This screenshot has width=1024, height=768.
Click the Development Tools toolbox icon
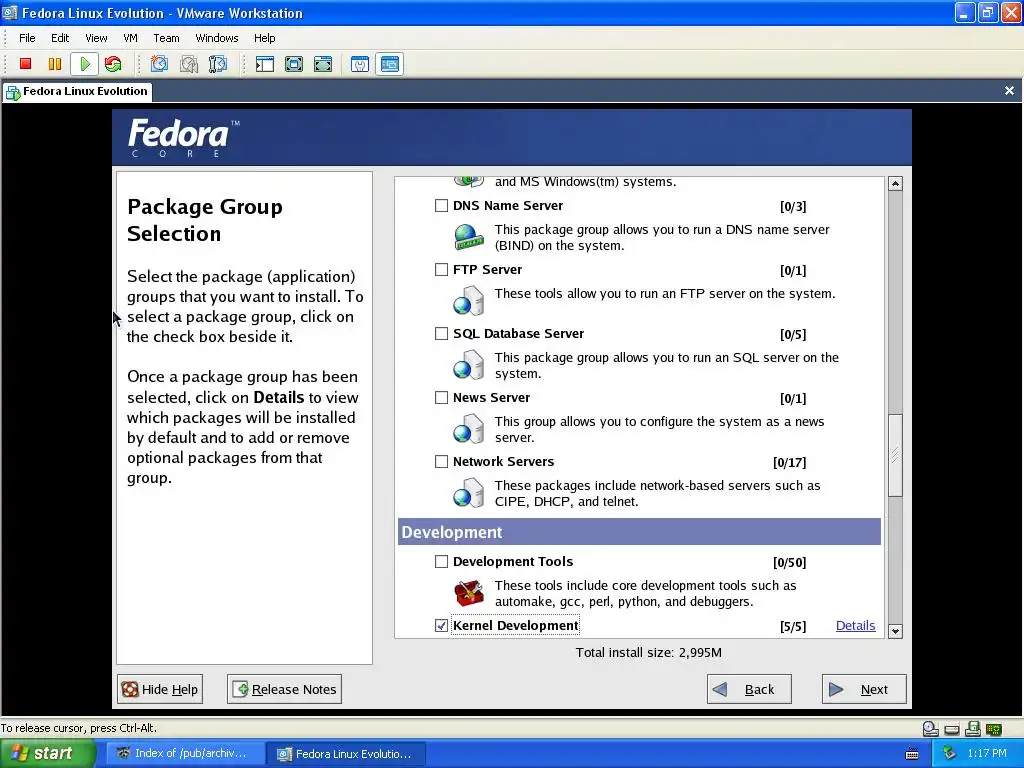(x=469, y=593)
